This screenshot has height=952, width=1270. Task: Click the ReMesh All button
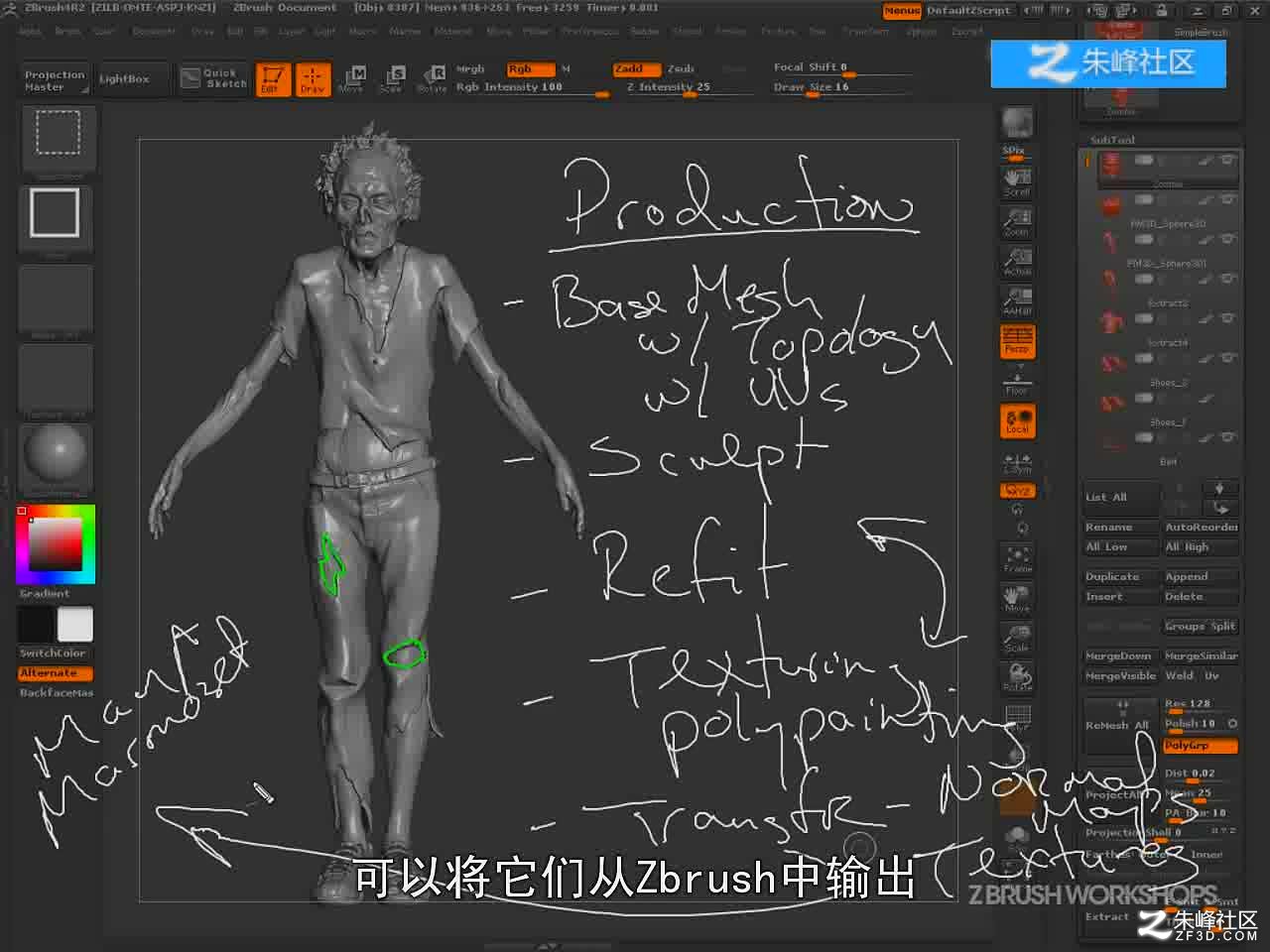pos(1121,725)
